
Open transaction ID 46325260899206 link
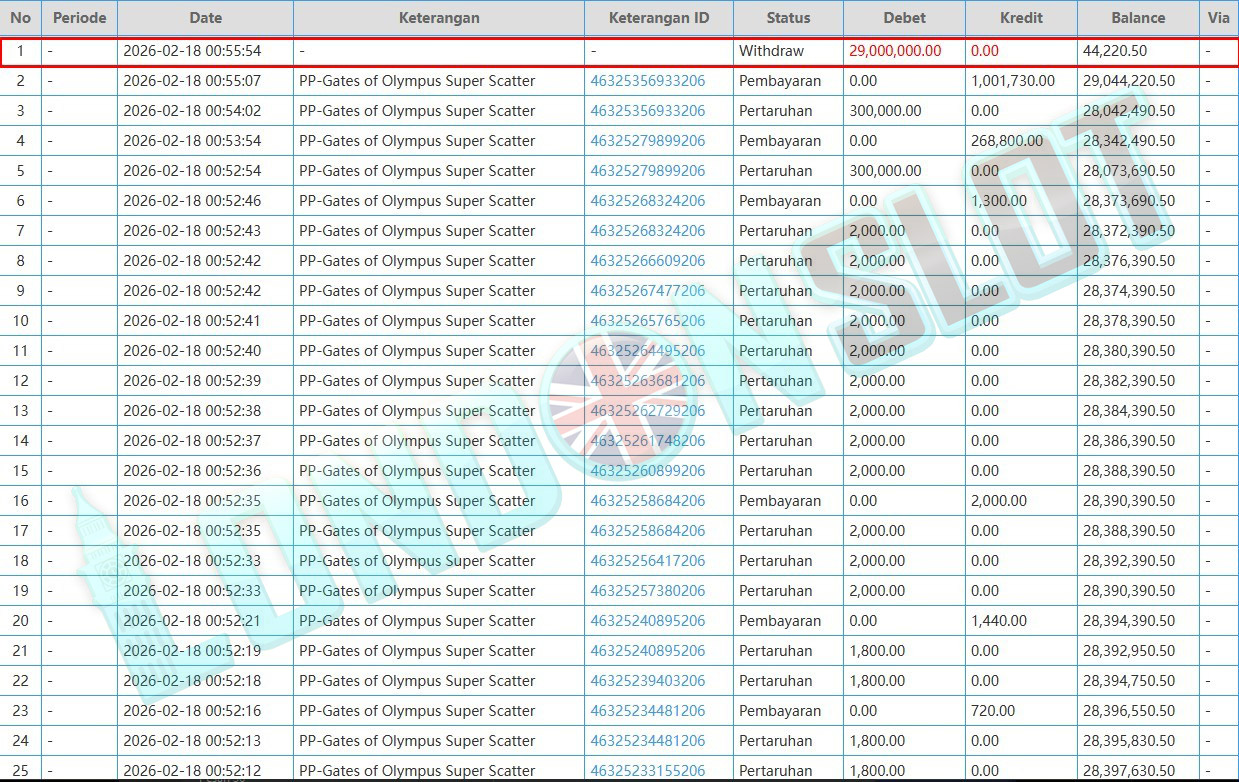tap(647, 471)
